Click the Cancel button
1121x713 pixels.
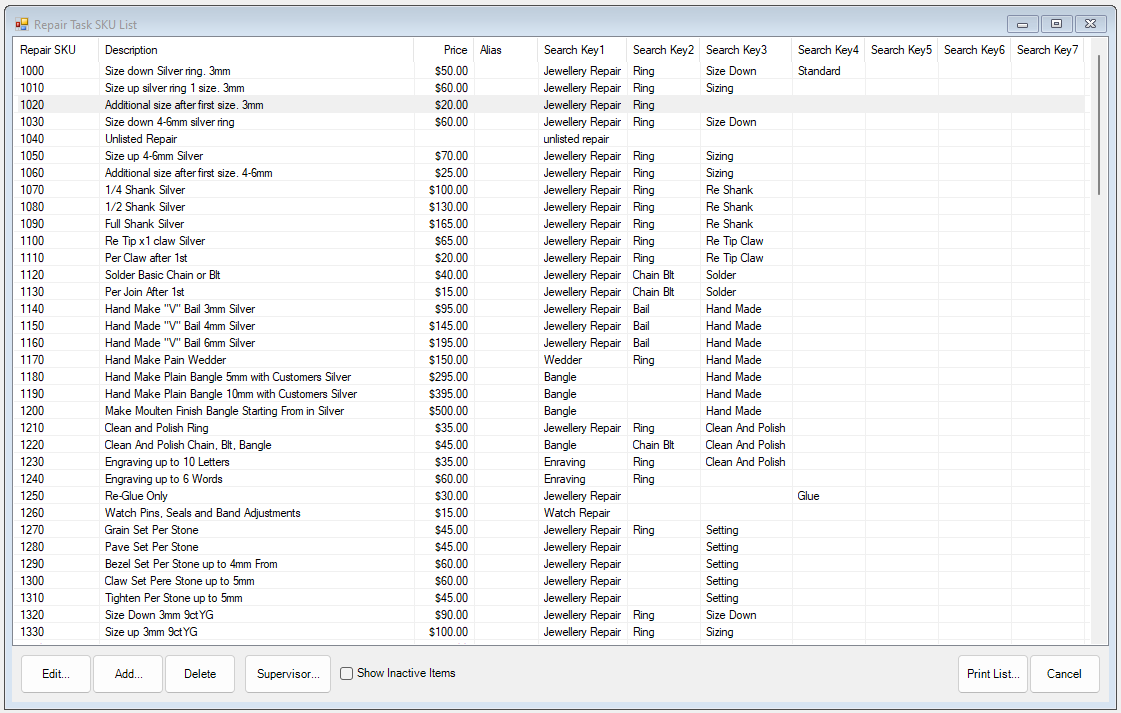pyautogui.click(x=1064, y=673)
